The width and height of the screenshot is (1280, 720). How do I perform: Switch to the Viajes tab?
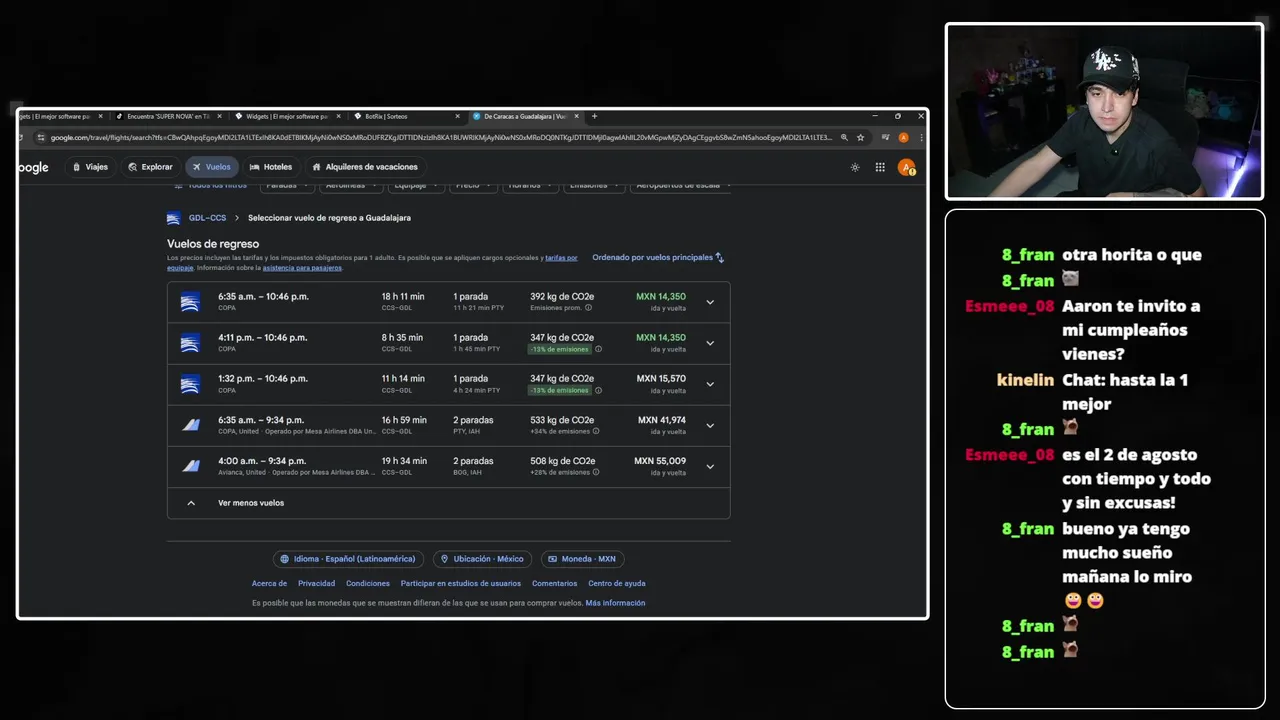coord(90,167)
